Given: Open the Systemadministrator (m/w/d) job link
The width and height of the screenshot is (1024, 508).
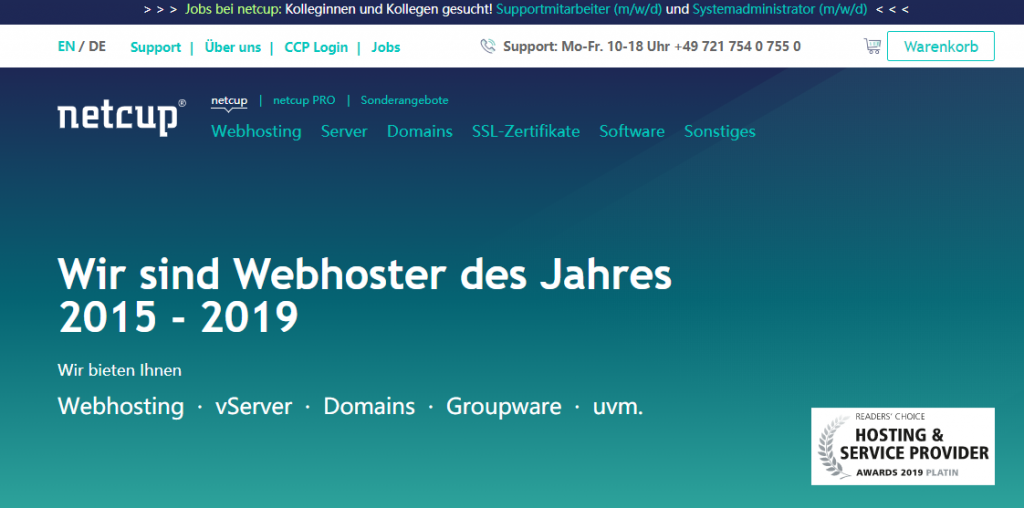Looking at the screenshot, I should tap(780, 9).
